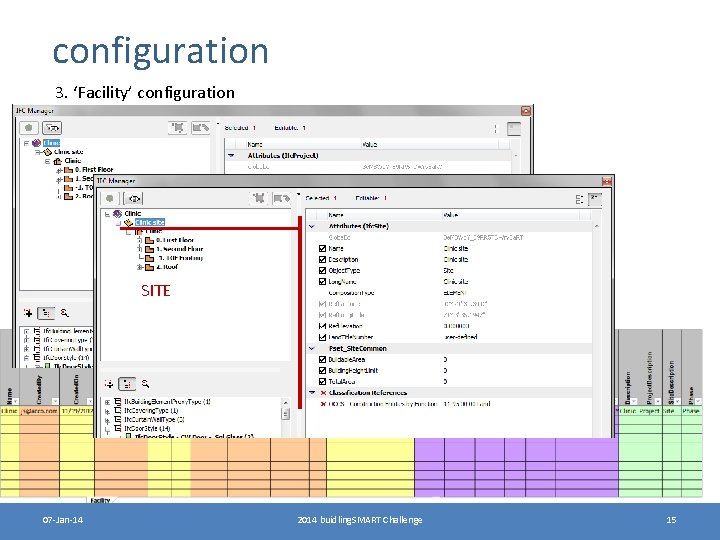The height and width of the screenshot is (540, 720).
Task: Click the flag-arrow icon in back IFC Manager toolbar
Action: 200,127
